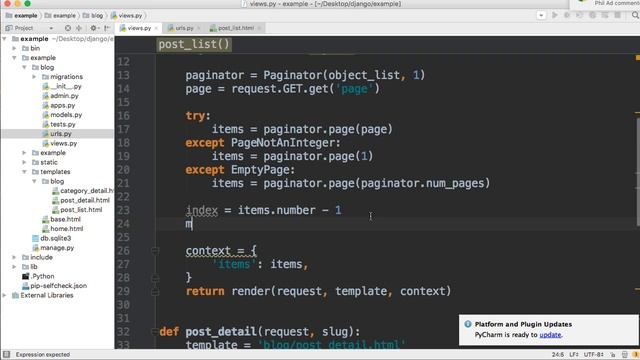Click the editor vertical scrollbar thumb
The image size is (640, 360).
click(x=638, y=171)
